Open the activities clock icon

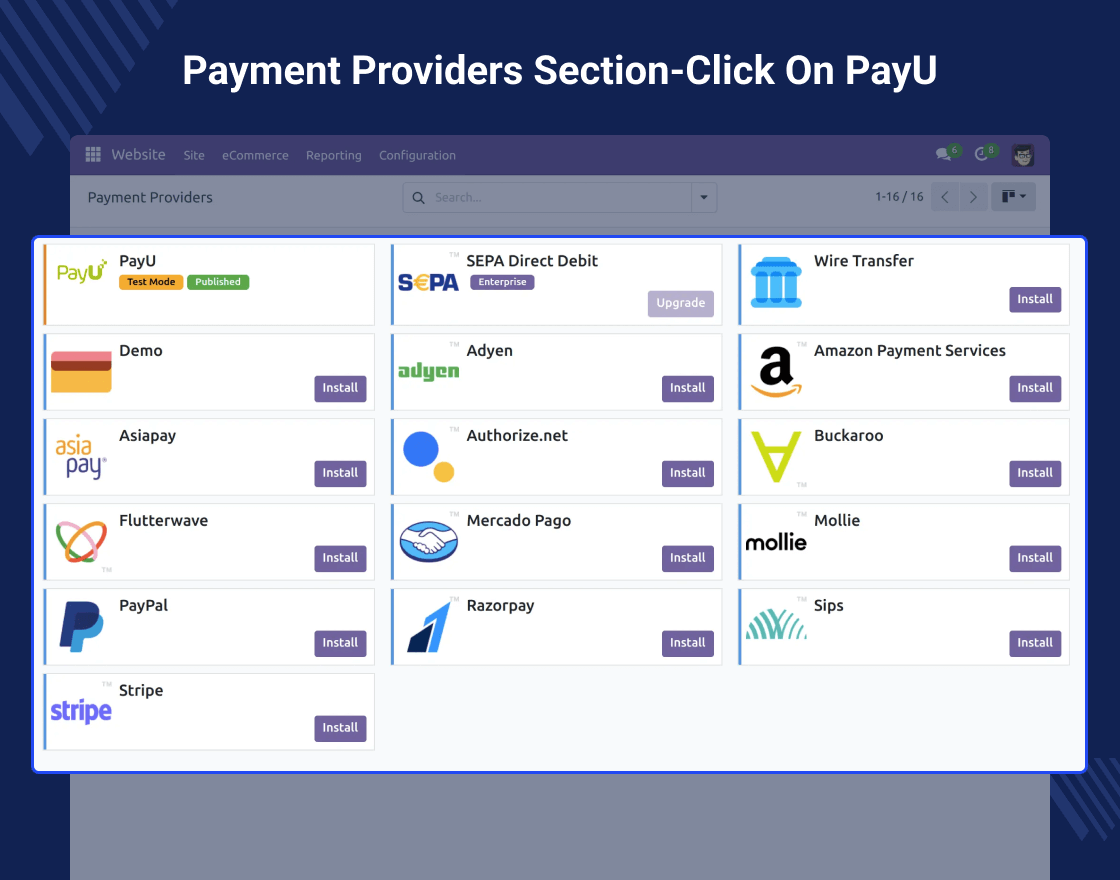coord(981,154)
